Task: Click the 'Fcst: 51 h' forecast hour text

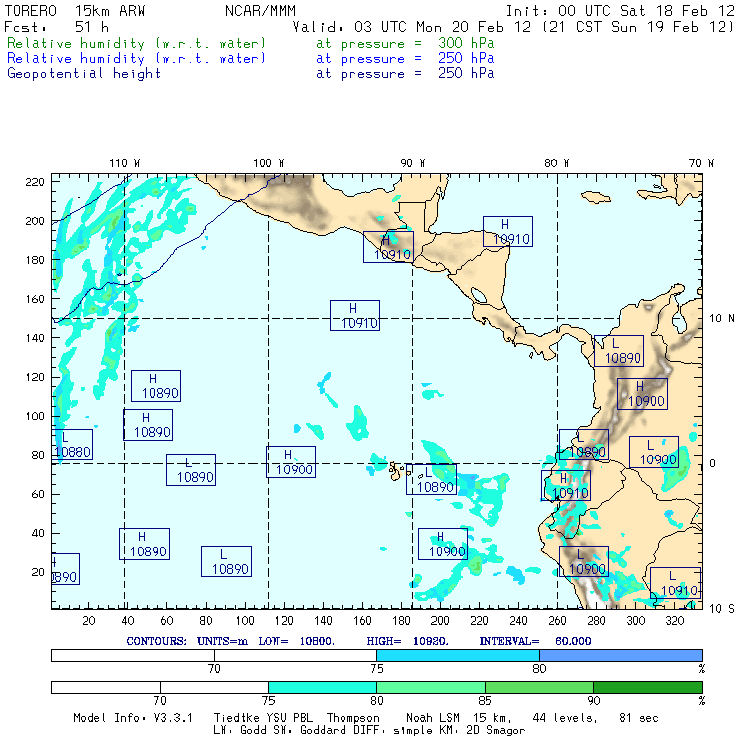Action: (57, 27)
